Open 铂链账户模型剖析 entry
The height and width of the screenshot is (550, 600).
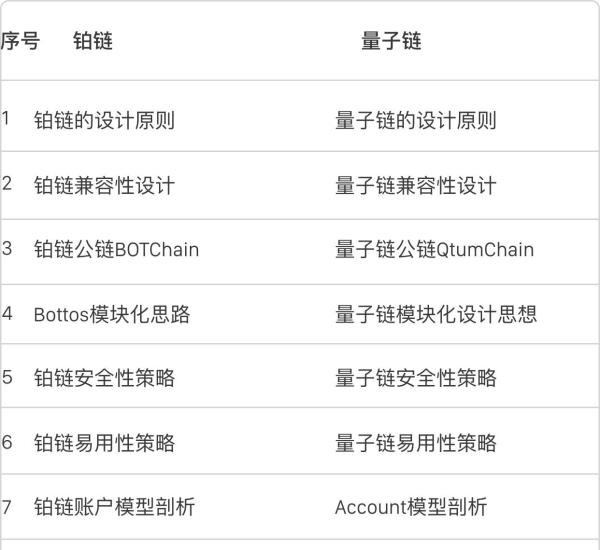click(x=114, y=507)
